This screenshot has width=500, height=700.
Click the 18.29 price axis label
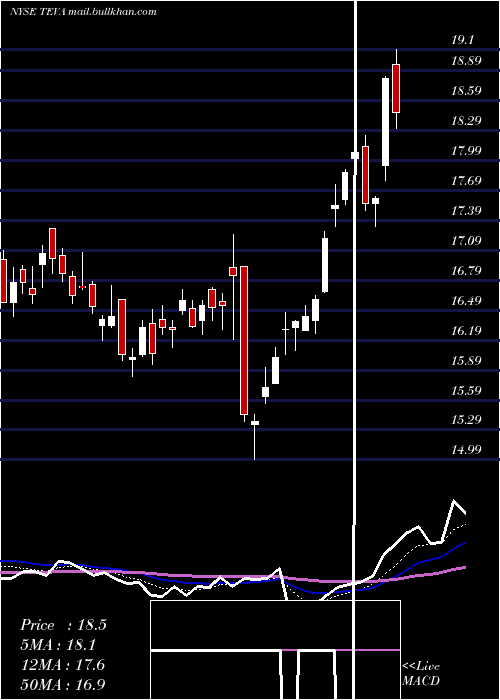pos(466,121)
